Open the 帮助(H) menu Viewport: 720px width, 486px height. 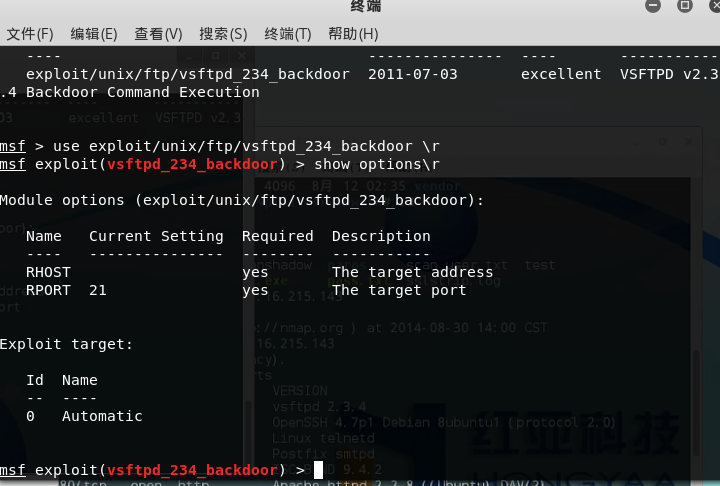click(x=353, y=34)
